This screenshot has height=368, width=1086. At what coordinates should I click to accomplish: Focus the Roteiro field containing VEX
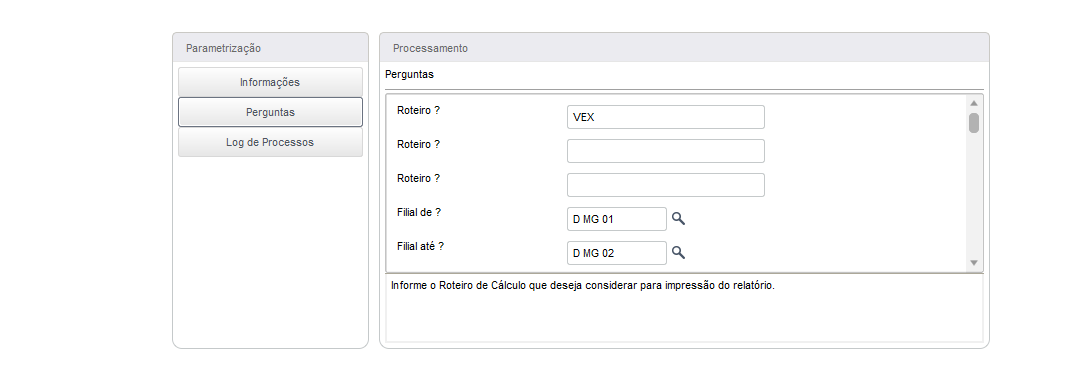tap(666, 117)
